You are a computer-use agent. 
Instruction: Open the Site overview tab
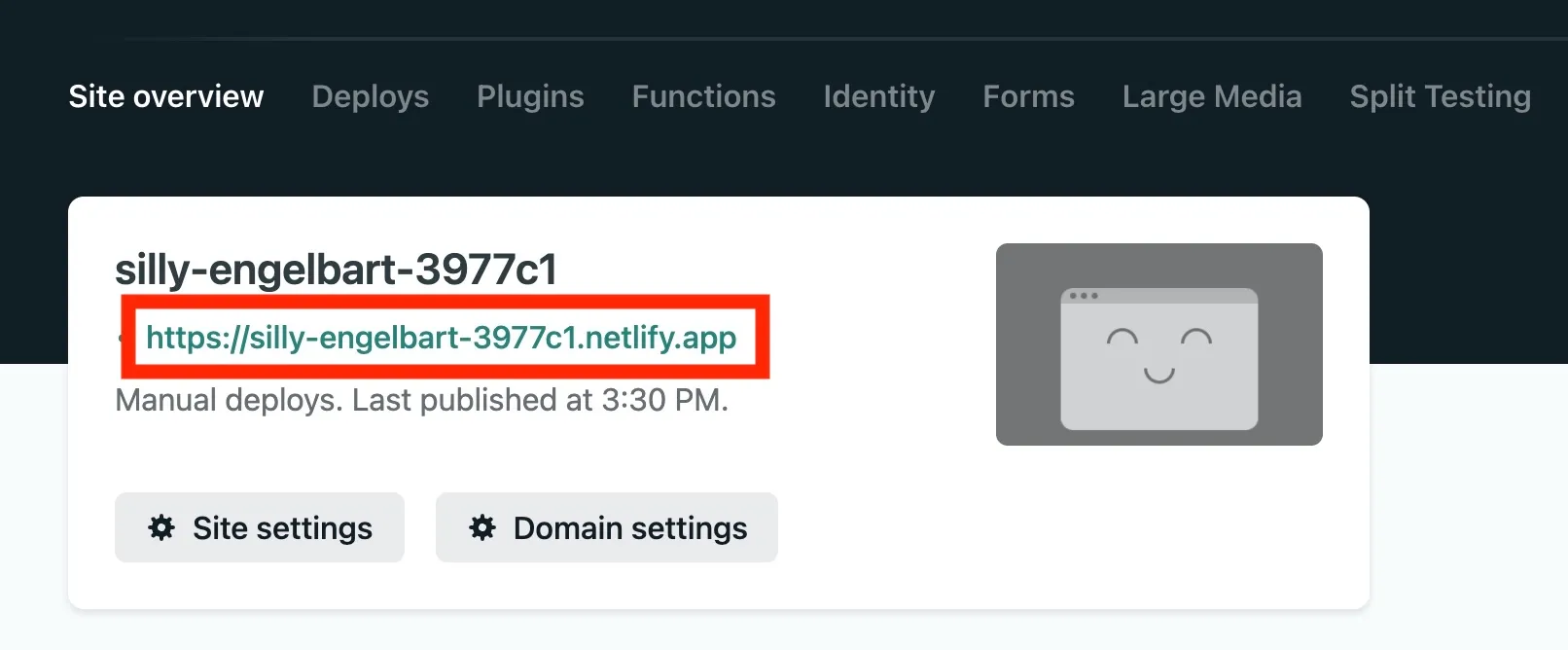(166, 96)
